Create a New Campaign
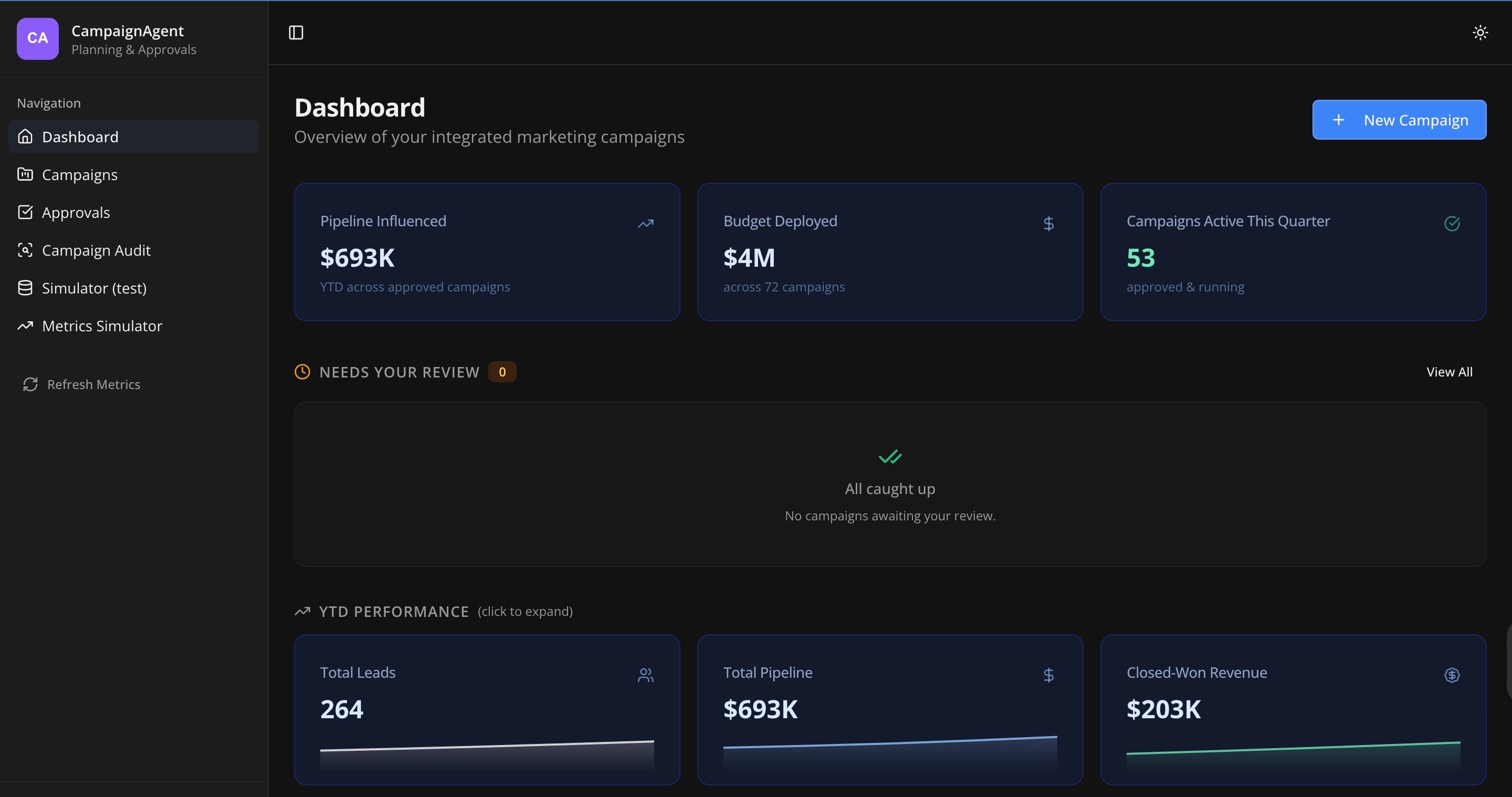The image size is (1512, 797). click(x=1399, y=120)
